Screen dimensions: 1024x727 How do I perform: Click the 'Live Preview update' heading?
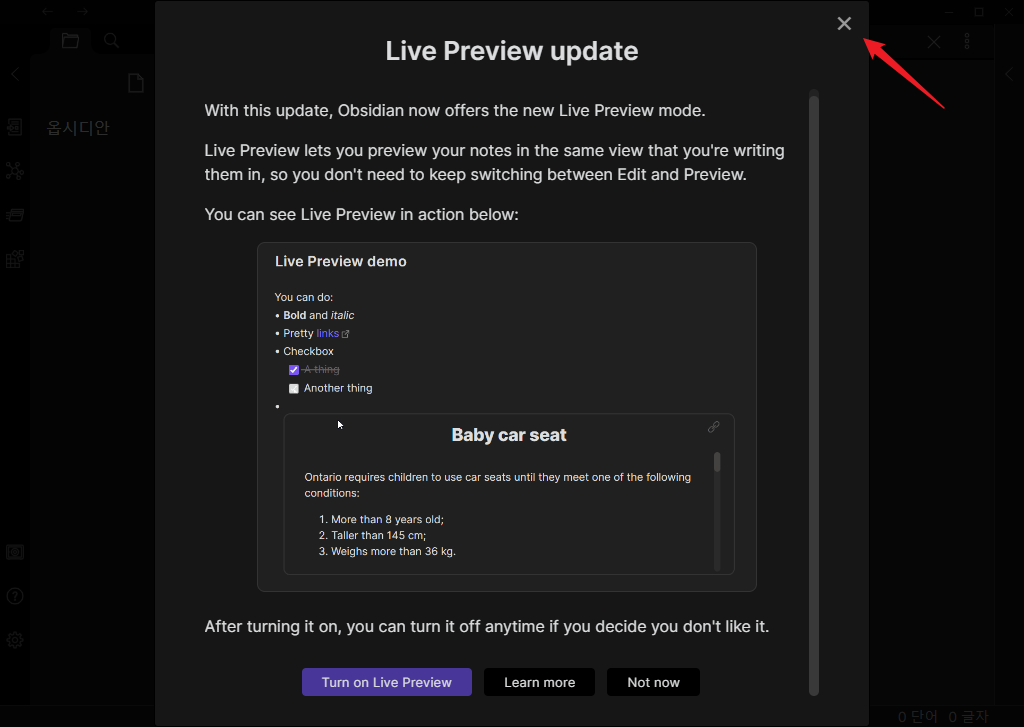pos(512,51)
